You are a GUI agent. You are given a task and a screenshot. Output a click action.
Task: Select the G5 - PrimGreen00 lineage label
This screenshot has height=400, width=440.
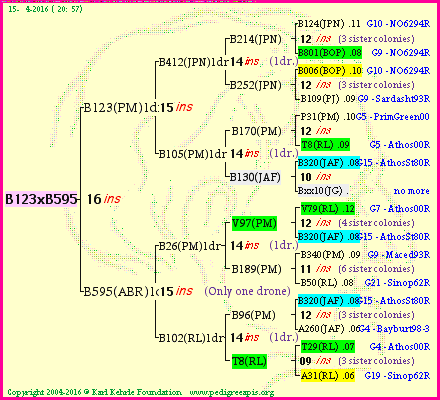(x=393, y=117)
